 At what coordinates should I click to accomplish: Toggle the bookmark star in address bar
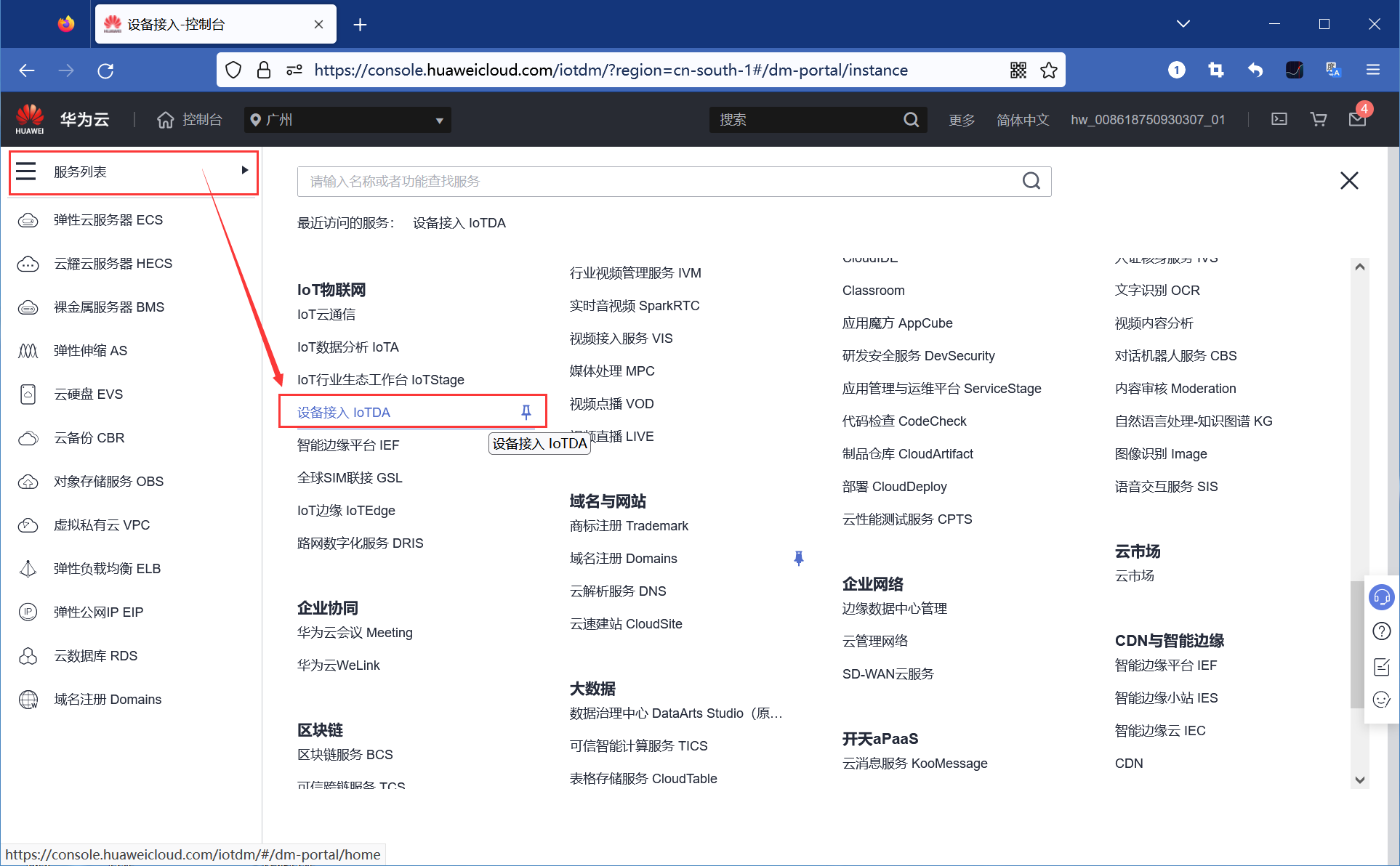point(1049,70)
